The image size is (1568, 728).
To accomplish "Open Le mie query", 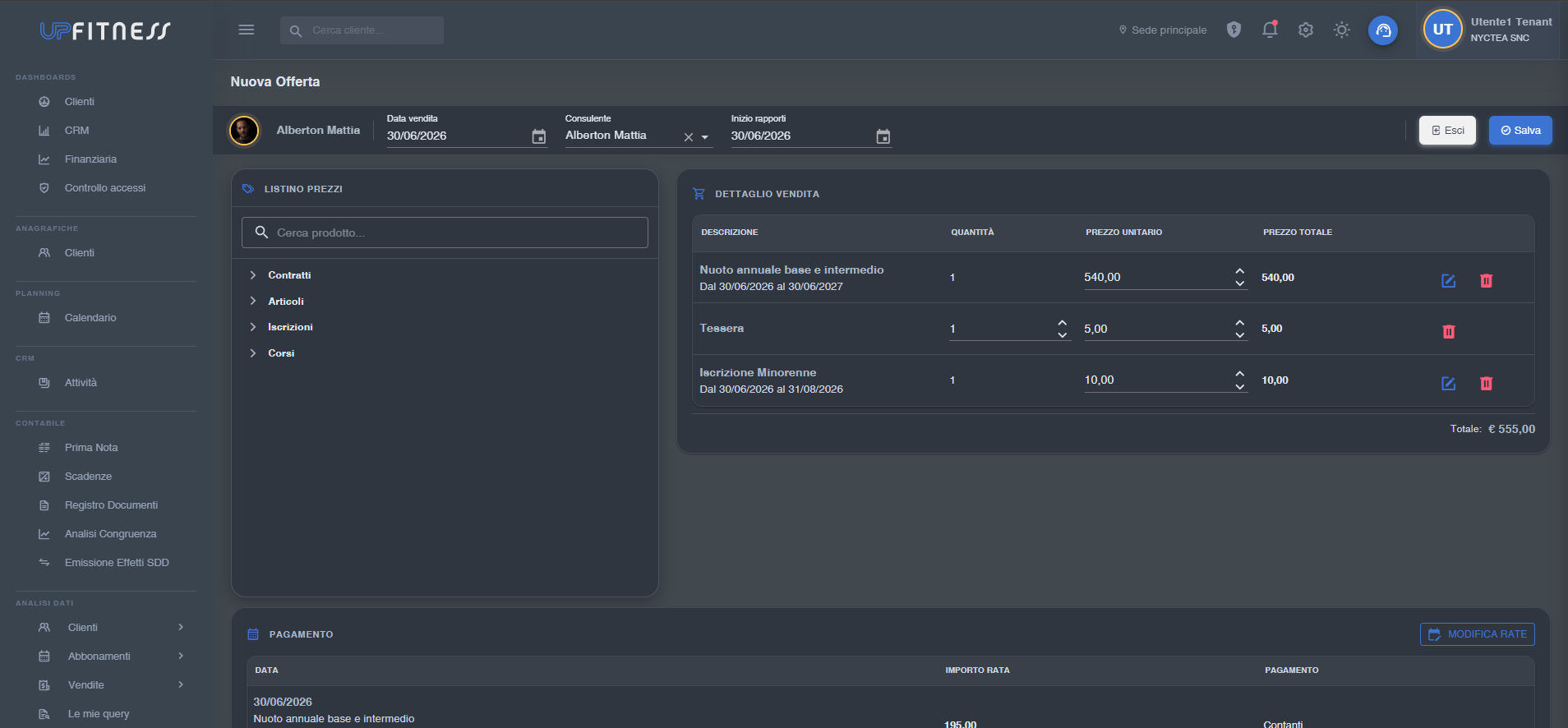I will tap(99, 714).
